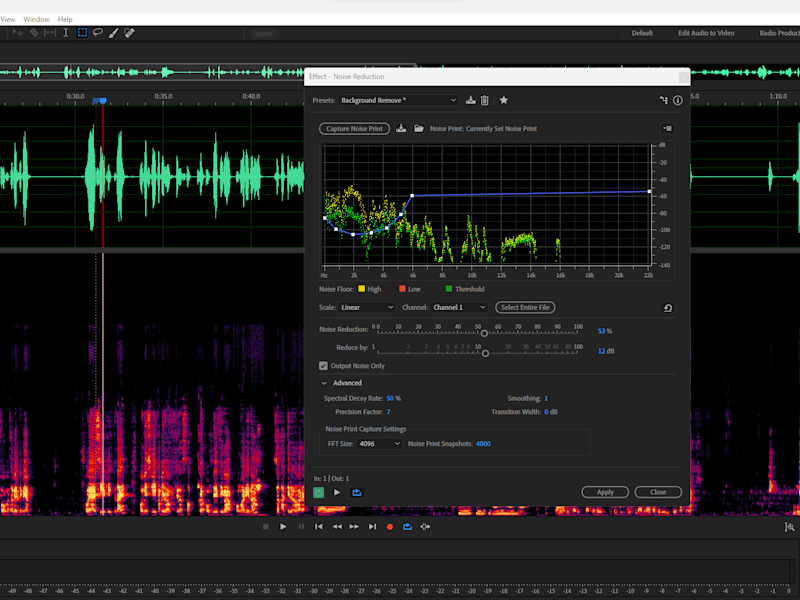Open channel map routing icon
Image resolution: width=800 pixels, height=600 pixels.
coord(663,100)
